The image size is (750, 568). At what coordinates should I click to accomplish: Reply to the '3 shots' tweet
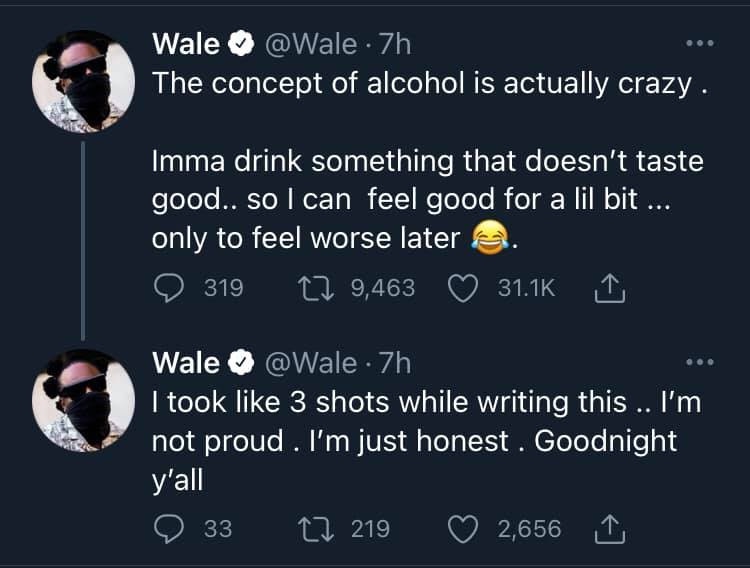pyautogui.click(x=167, y=528)
